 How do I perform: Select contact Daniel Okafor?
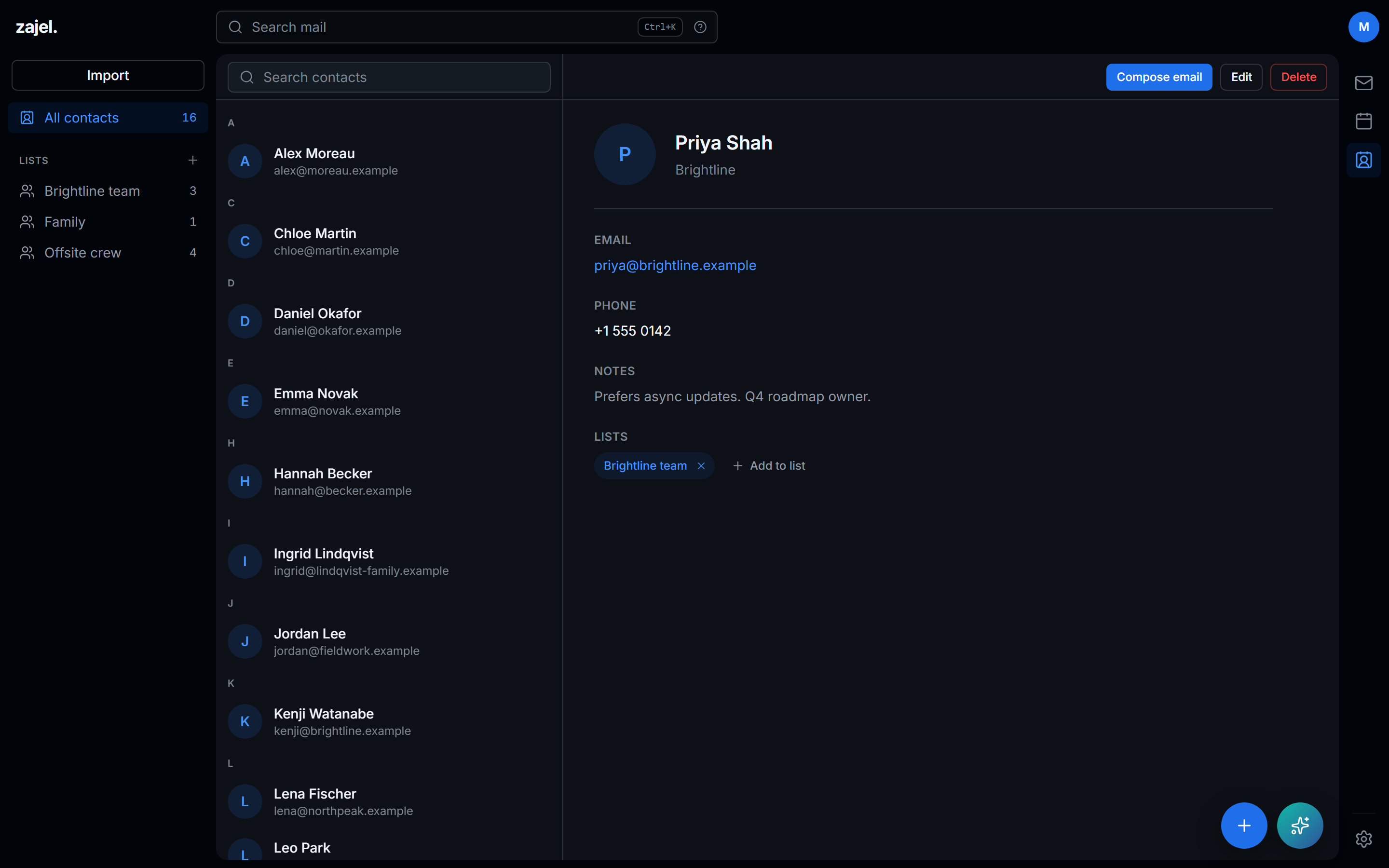click(x=389, y=322)
